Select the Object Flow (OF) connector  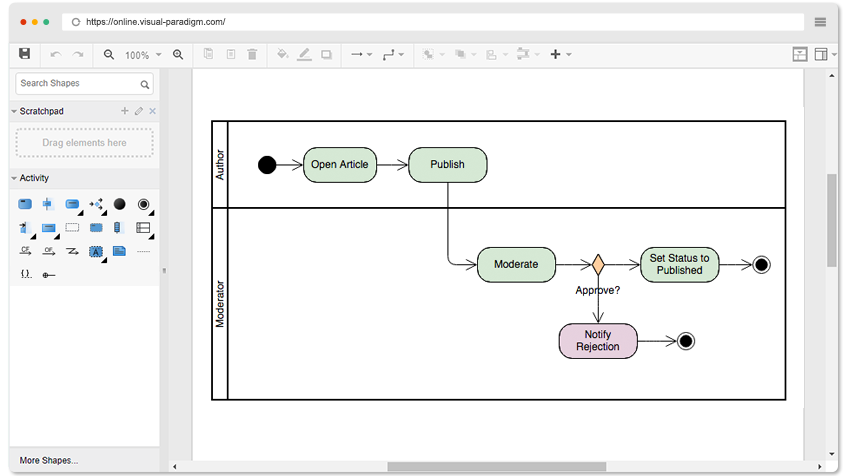[49, 251]
